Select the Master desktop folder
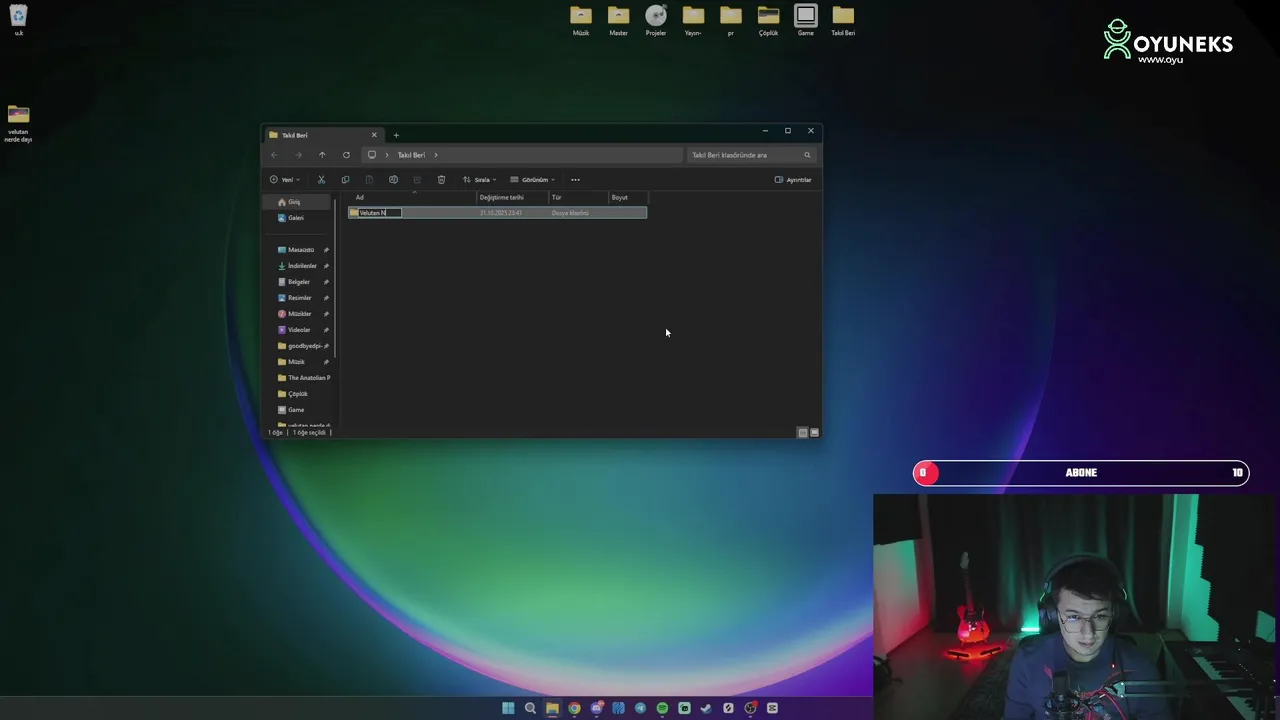 pos(618,20)
